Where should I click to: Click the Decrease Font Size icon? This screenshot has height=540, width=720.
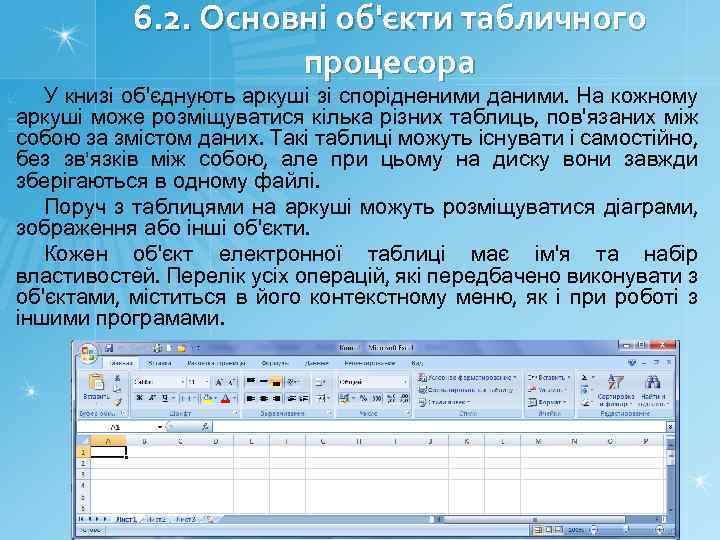tap(232, 382)
